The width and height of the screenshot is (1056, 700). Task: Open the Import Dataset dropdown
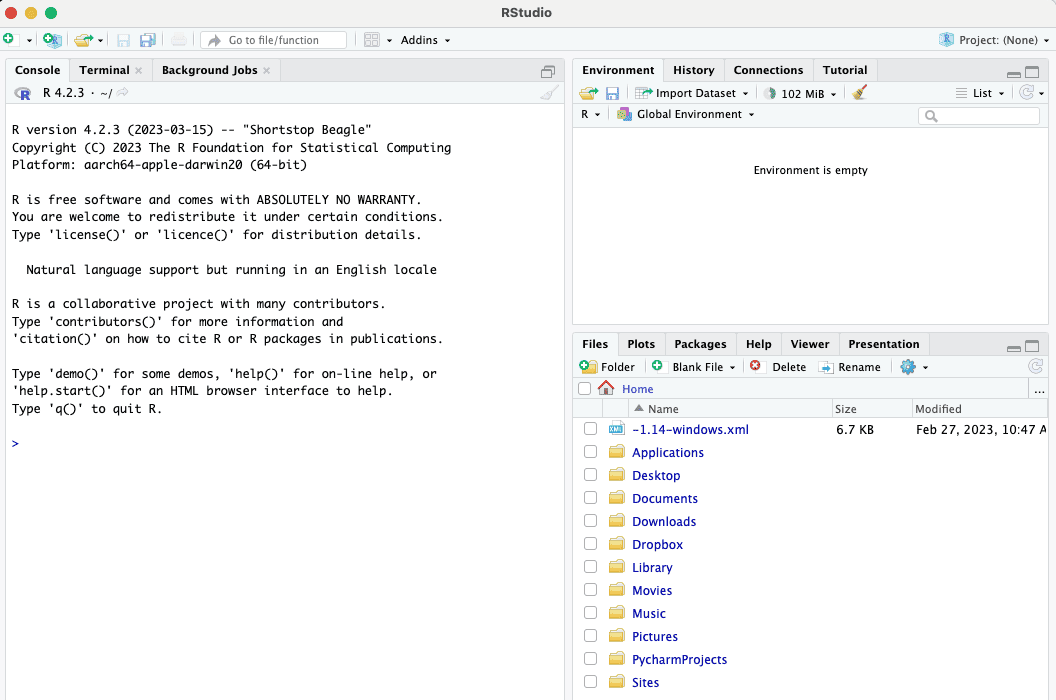pos(694,93)
